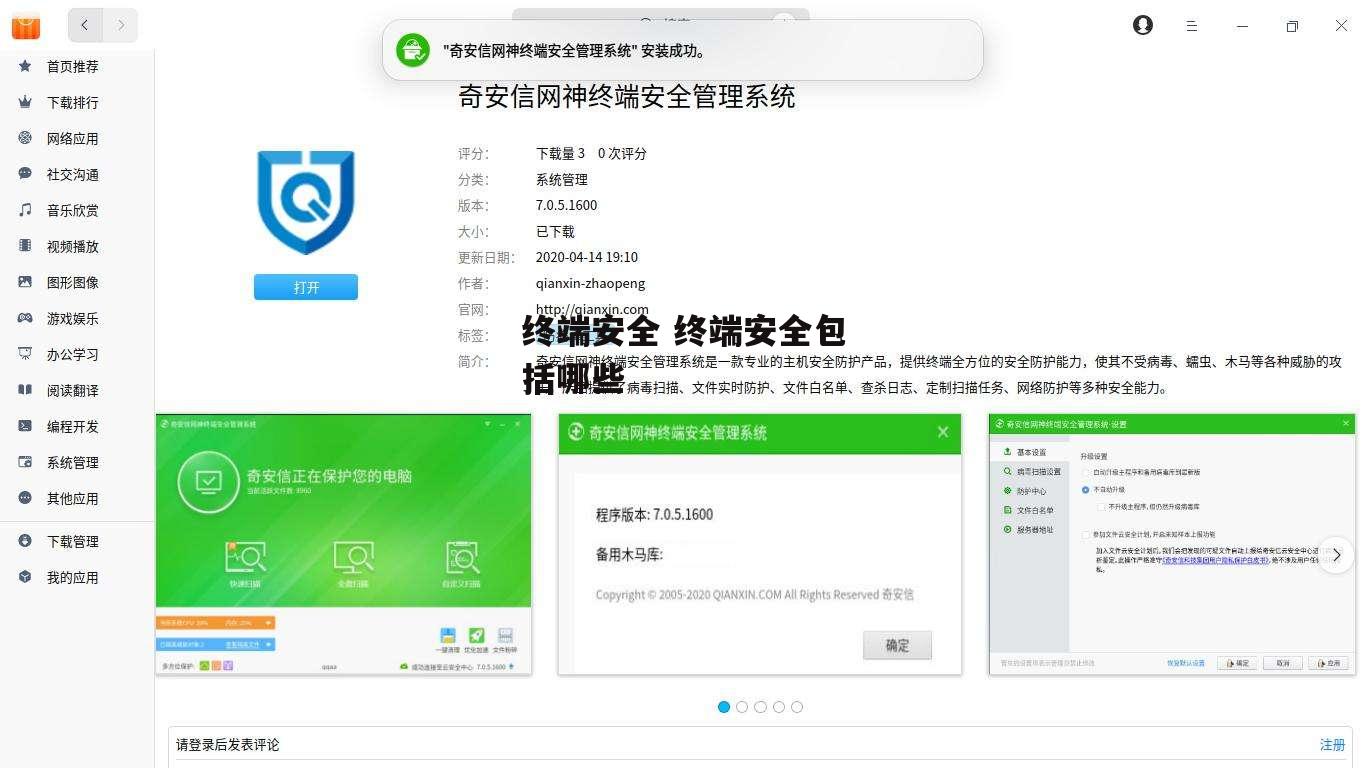Click the terminal icon for 编程开发
The image size is (1366, 768).
pos(25,426)
